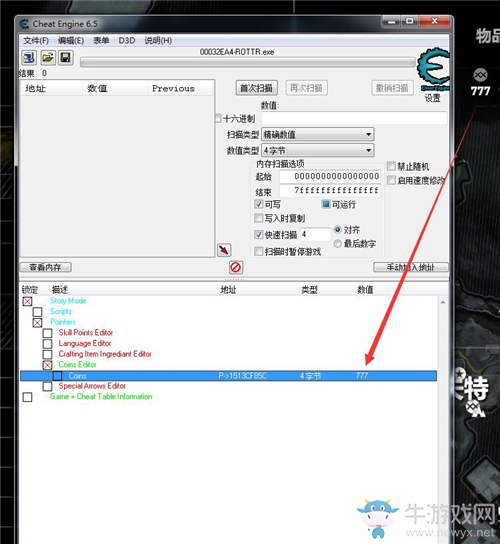Click the 查看内存 memory view button

[x=45, y=267]
